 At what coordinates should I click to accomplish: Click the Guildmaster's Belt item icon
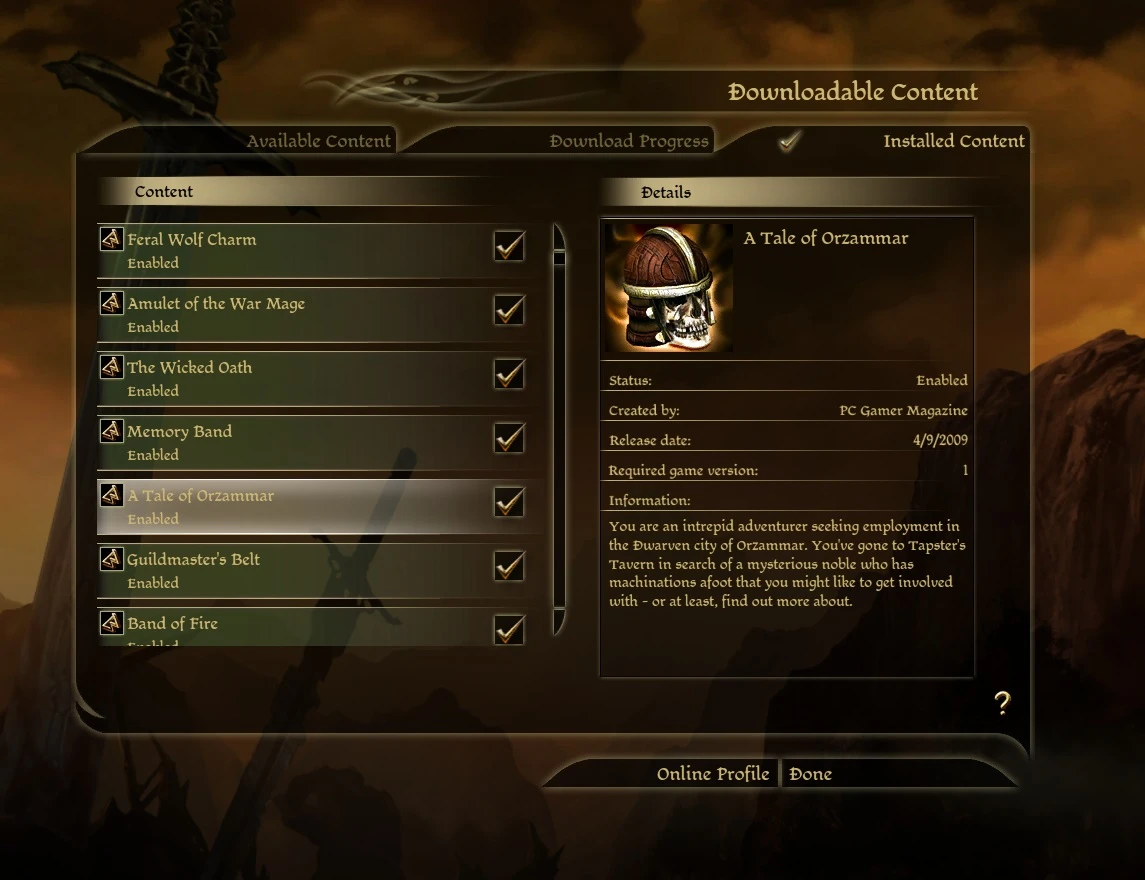coord(111,559)
